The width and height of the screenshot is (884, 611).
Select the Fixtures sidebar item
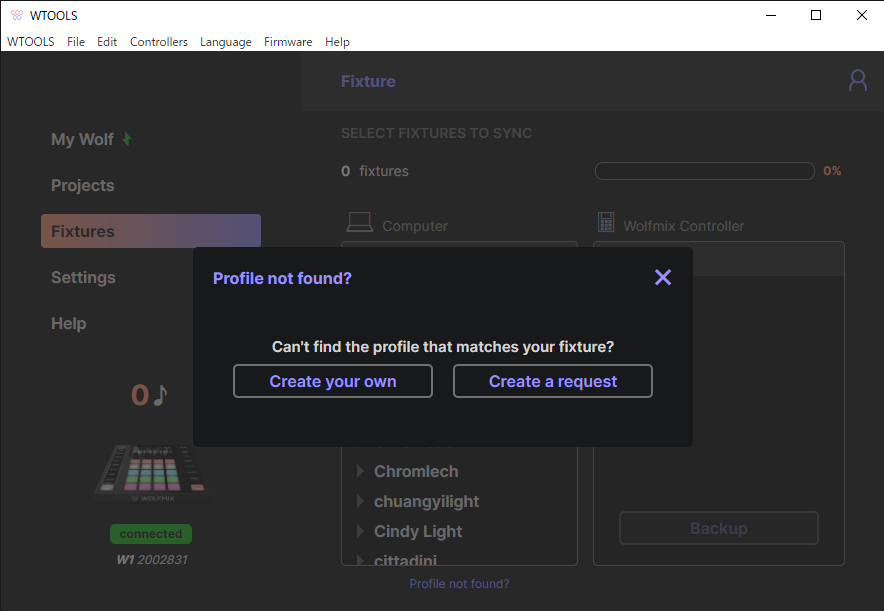[x=151, y=231]
